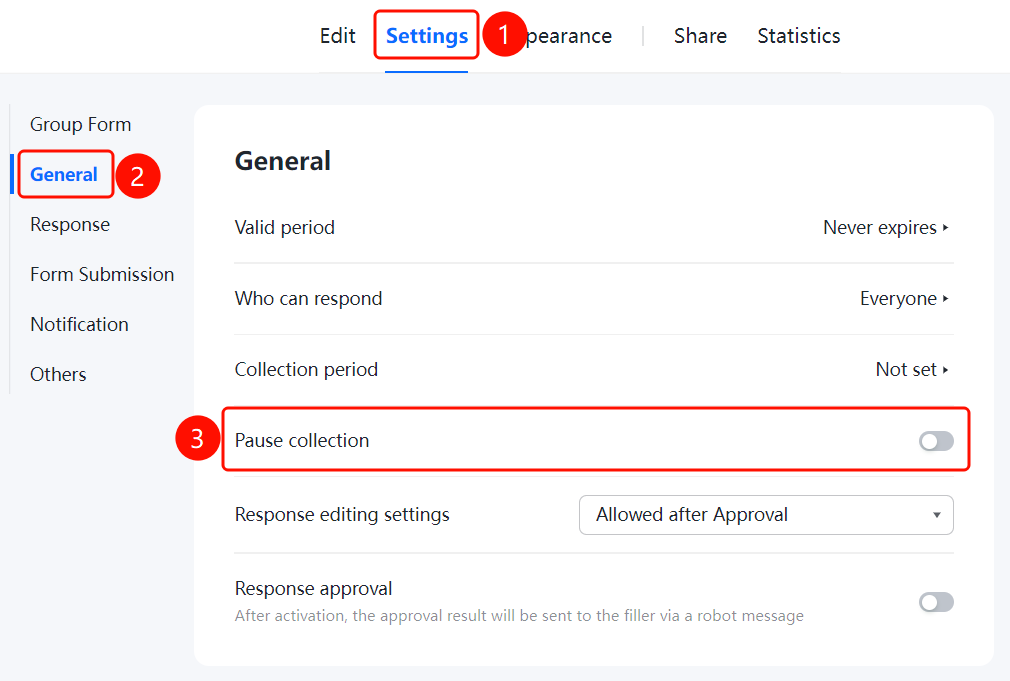The width and height of the screenshot is (1010, 681).
Task: Toggle the Pause collection switch
Action: tap(936, 441)
